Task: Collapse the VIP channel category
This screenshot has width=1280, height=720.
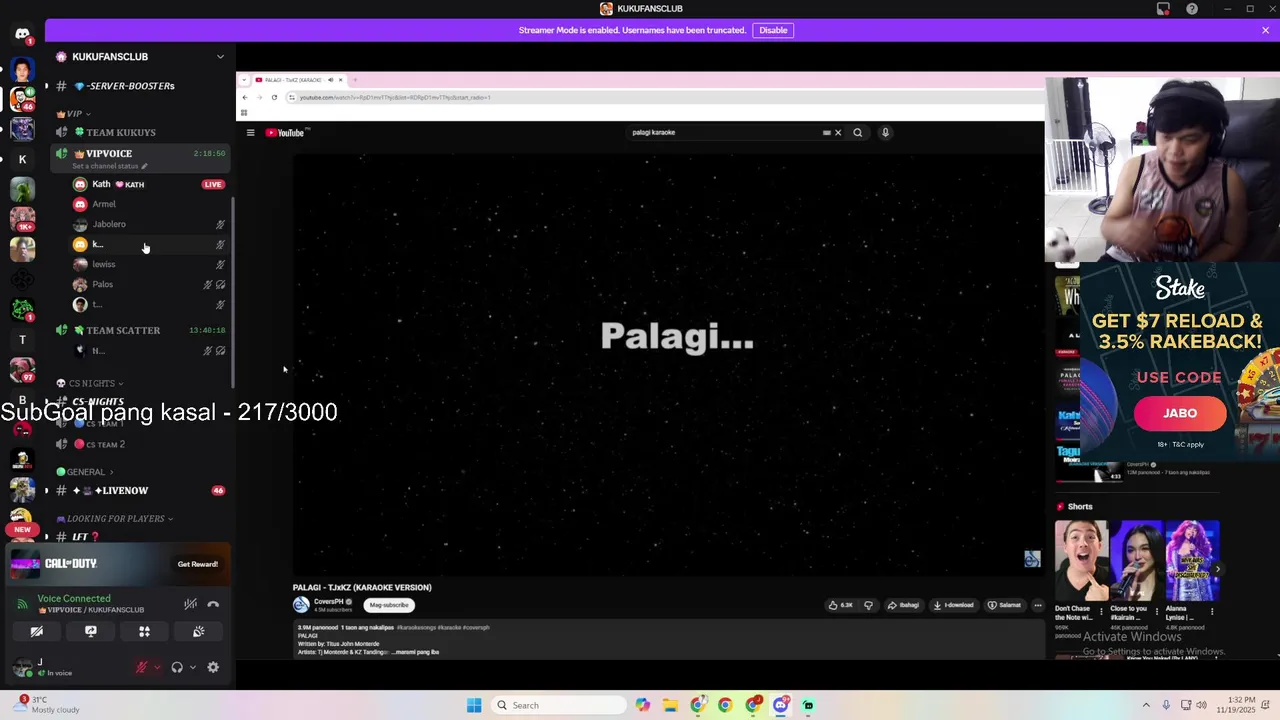Action: (74, 114)
